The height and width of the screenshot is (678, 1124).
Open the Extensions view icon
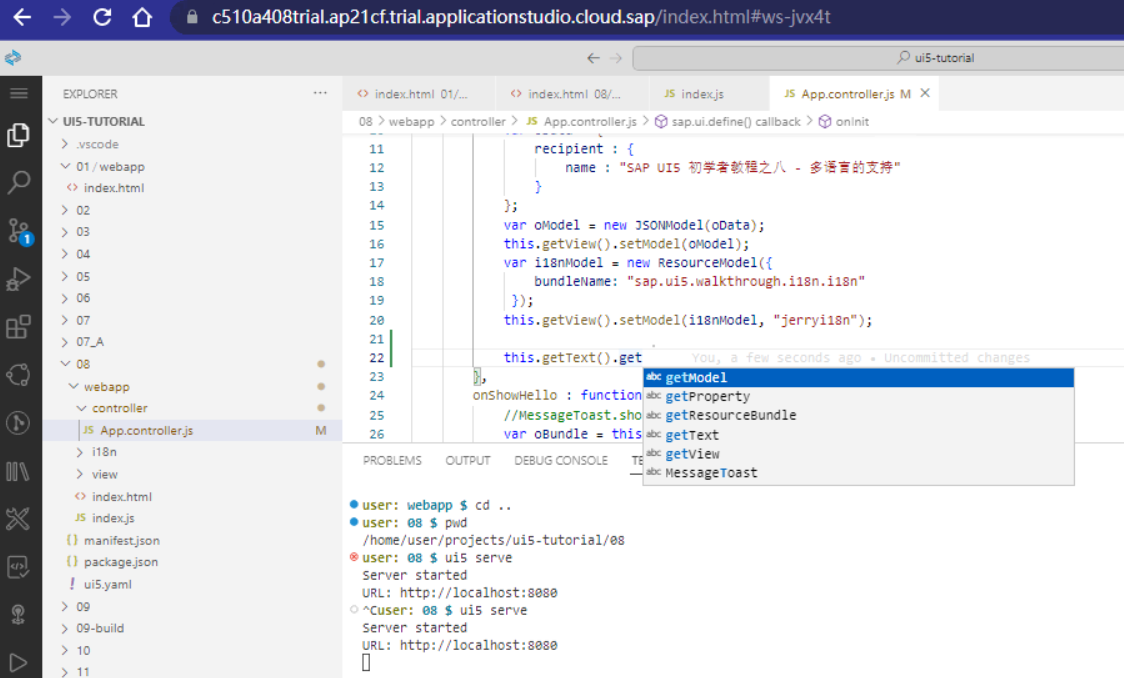click(19, 327)
